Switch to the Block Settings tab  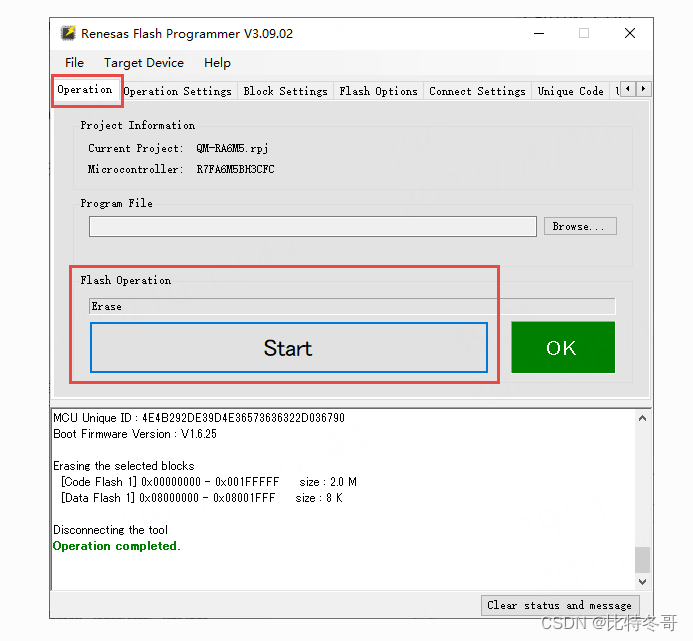(x=286, y=91)
